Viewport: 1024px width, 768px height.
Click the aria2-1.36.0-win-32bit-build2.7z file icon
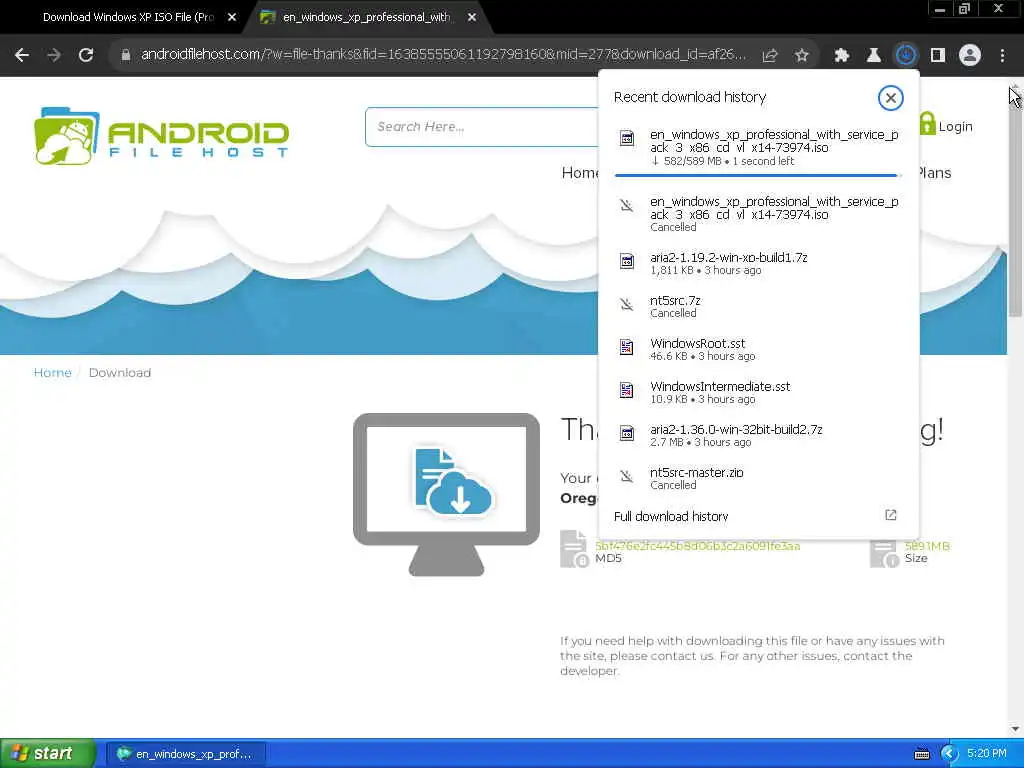point(626,434)
